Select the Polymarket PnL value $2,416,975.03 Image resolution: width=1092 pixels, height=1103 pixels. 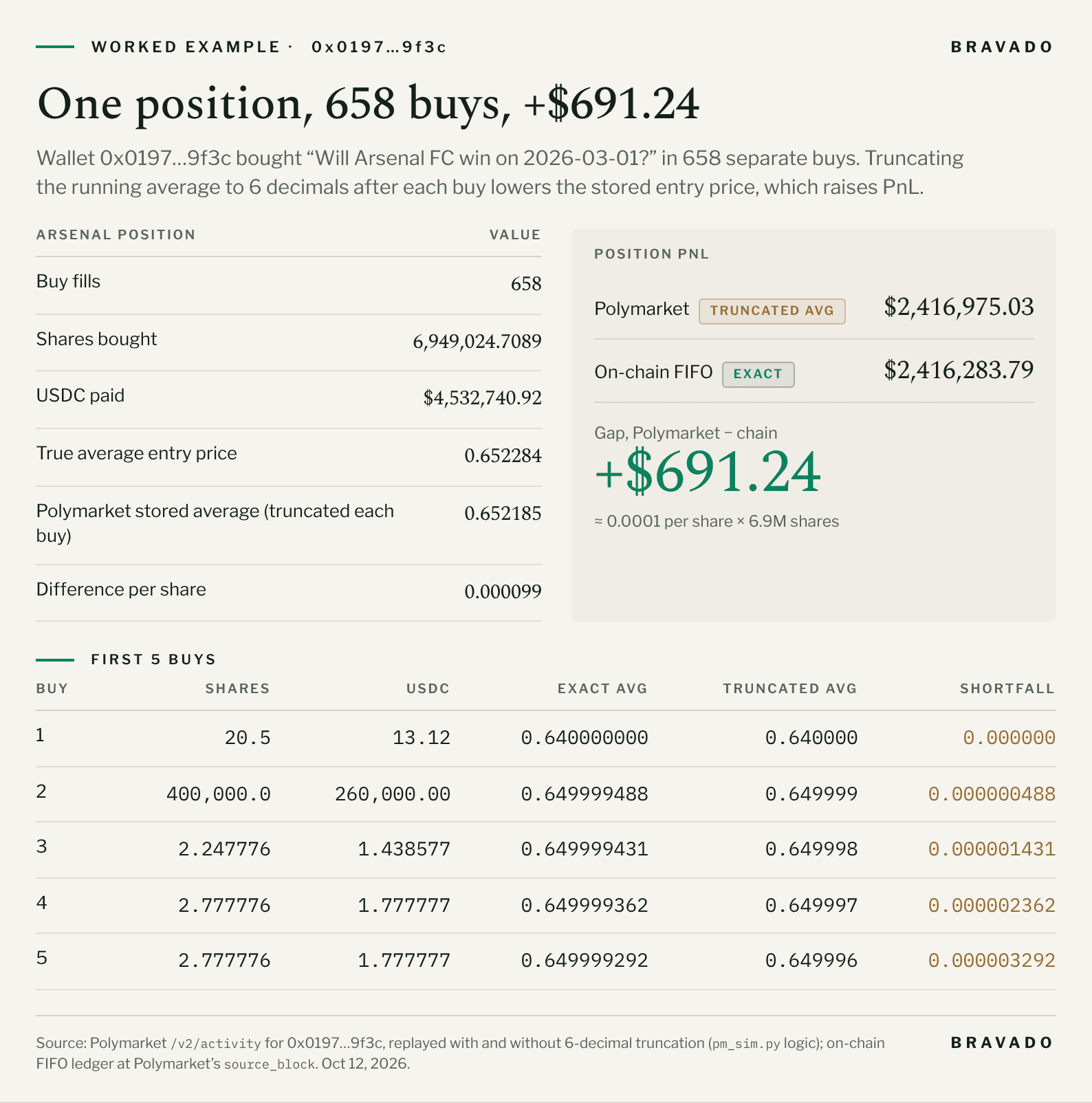tap(959, 307)
